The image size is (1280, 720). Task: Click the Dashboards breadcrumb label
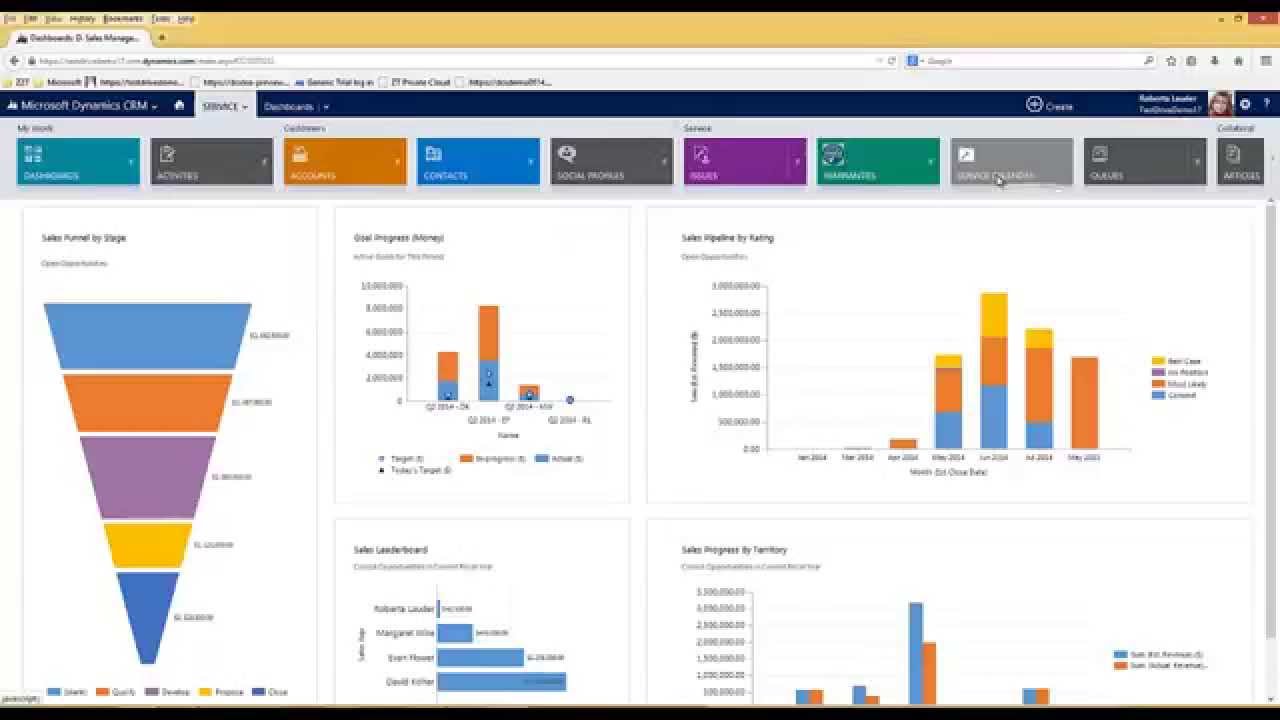coord(289,107)
